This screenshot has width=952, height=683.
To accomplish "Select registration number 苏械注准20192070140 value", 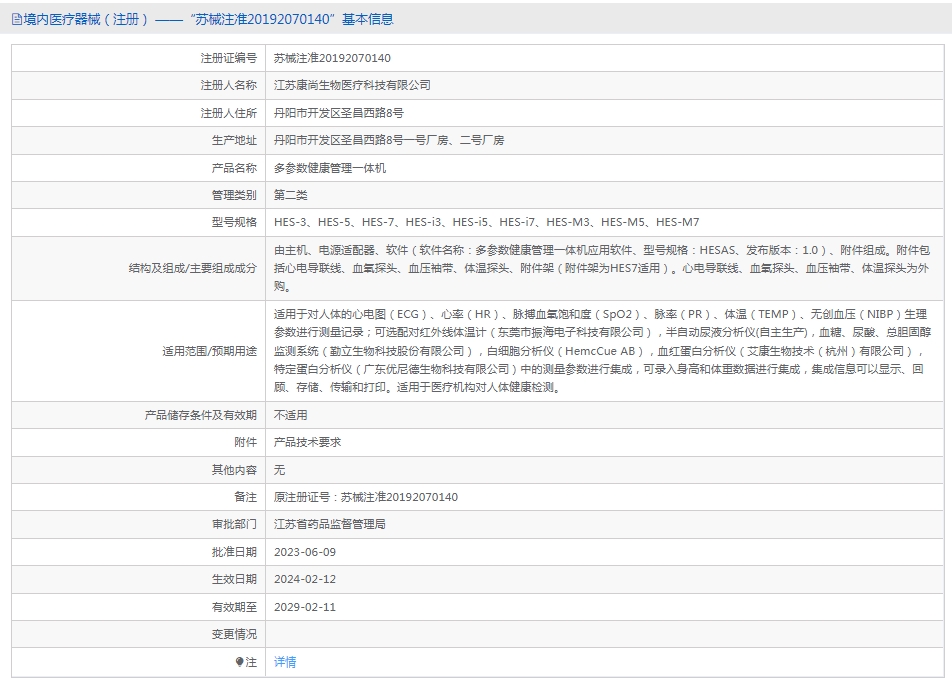I will click(332, 58).
